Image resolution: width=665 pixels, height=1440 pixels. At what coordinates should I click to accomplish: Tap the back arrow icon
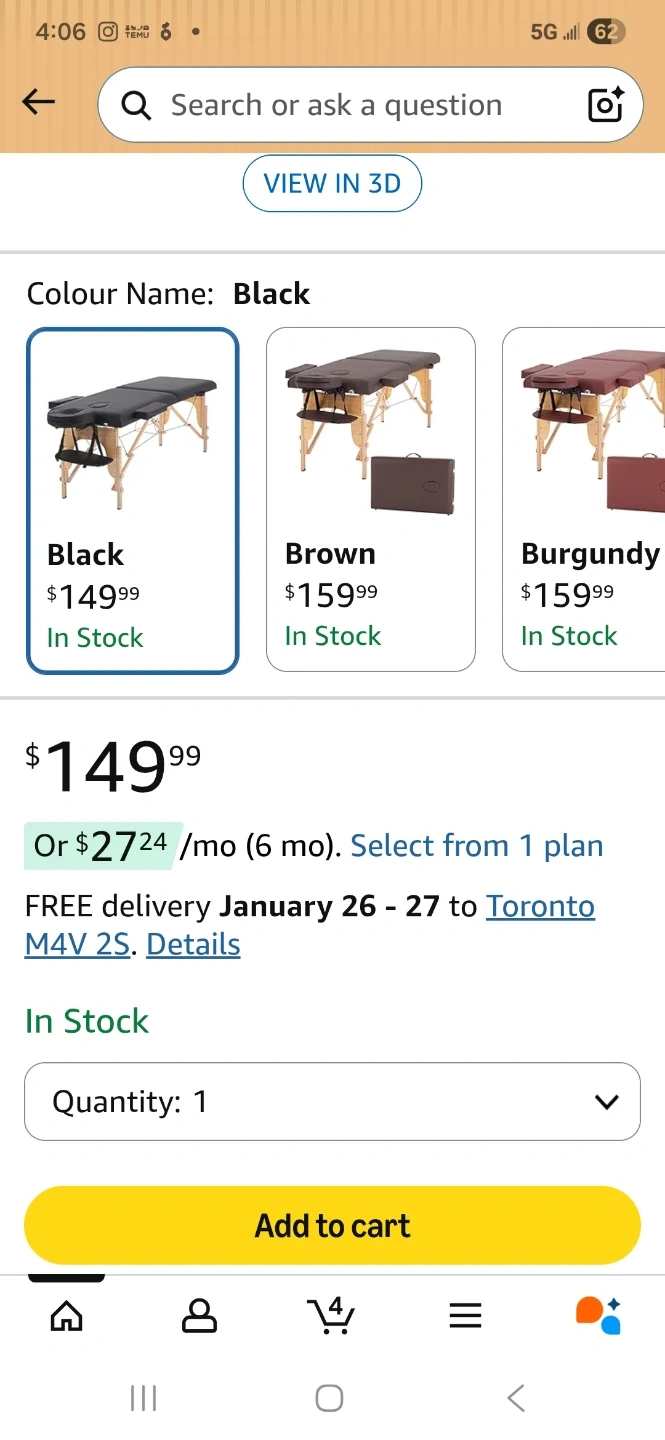[39, 101]
